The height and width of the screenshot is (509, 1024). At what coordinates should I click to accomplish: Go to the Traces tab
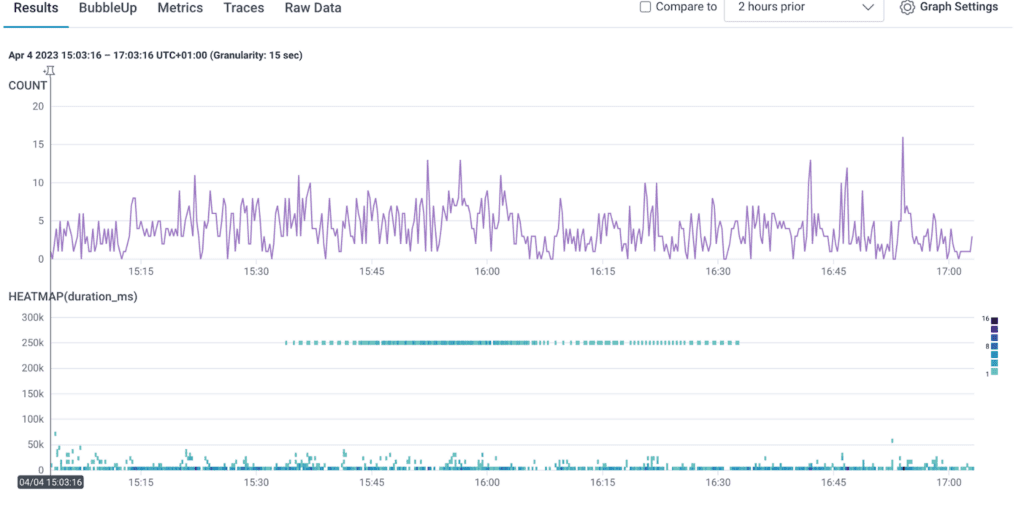(x=244, y=8)
